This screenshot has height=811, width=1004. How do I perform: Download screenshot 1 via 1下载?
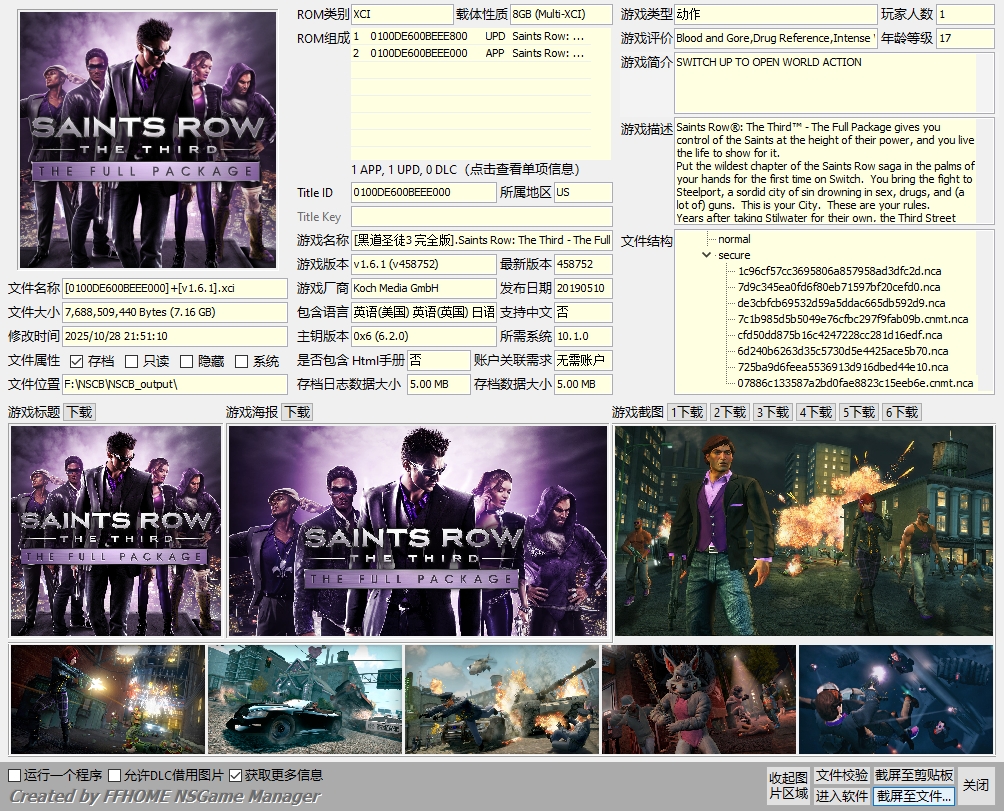687,412
